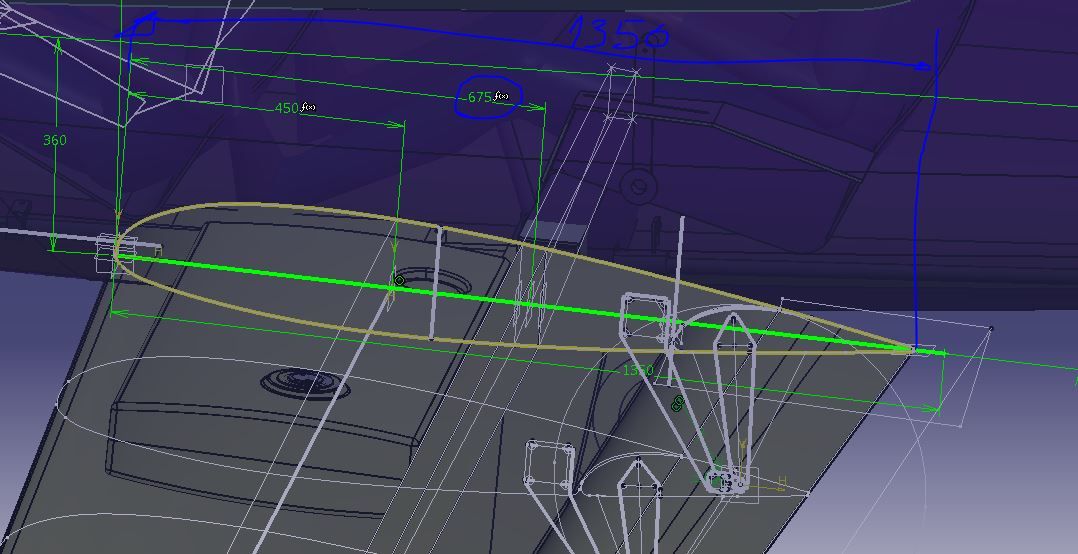The image size is (1078, 554).
Task: Click the rounded square bracket profile on the chord
Action: coord(644,314)
